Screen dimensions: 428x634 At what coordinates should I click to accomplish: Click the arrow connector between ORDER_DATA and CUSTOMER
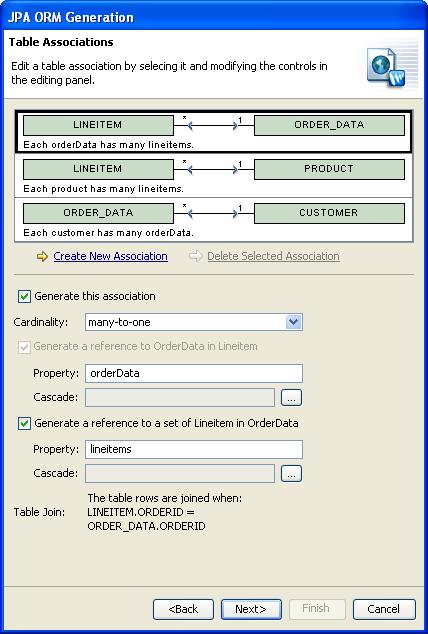214,213
